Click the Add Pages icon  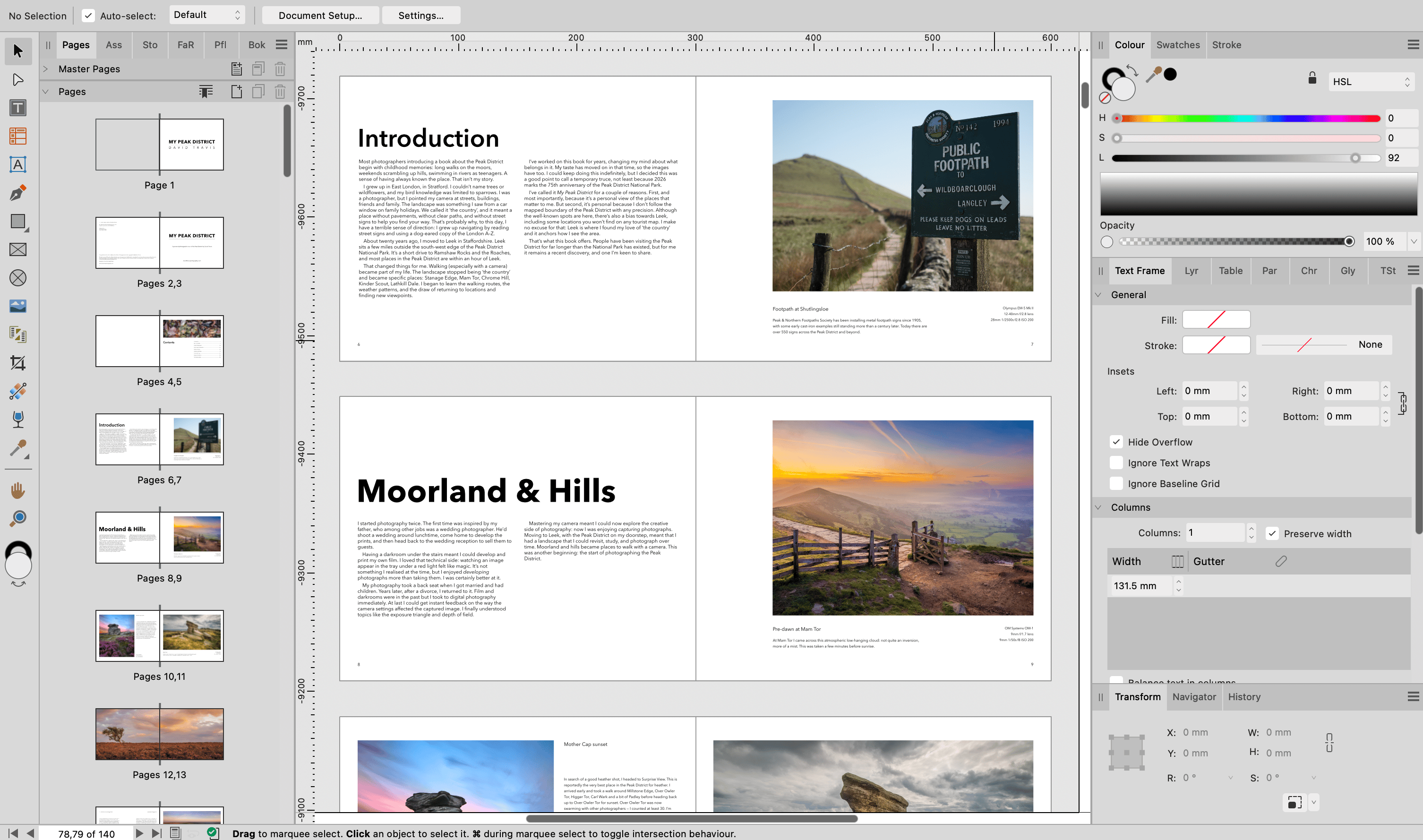(237, 92)
